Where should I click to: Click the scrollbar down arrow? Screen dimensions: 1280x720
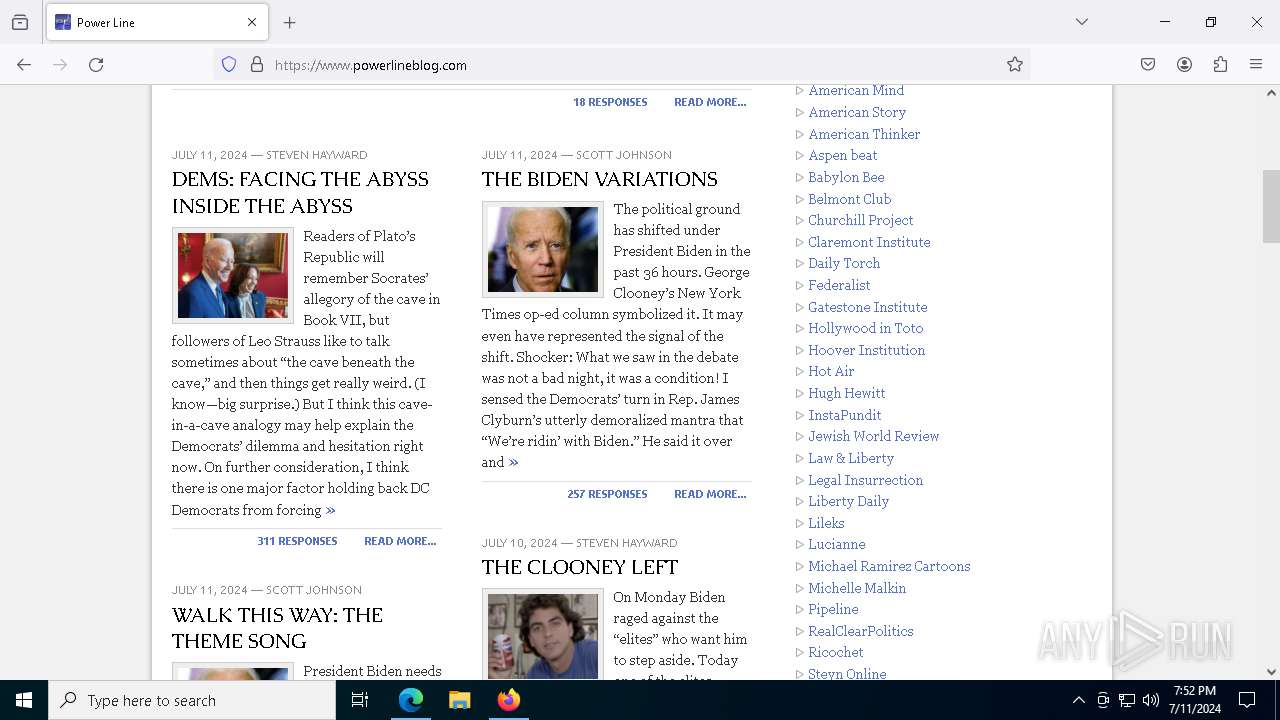[x=1271, y=672]
